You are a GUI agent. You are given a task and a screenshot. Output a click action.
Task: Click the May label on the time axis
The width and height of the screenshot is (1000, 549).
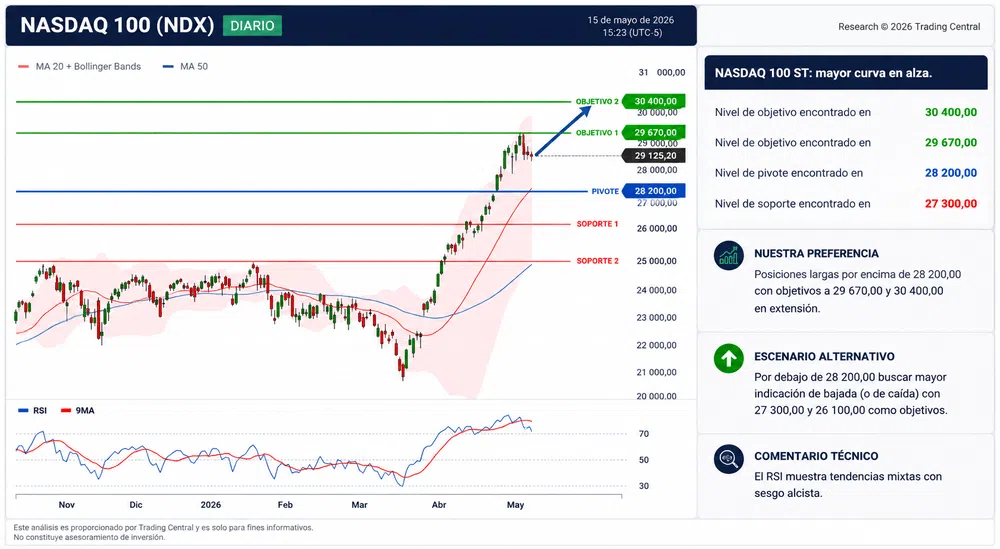(x=515, y=504)
